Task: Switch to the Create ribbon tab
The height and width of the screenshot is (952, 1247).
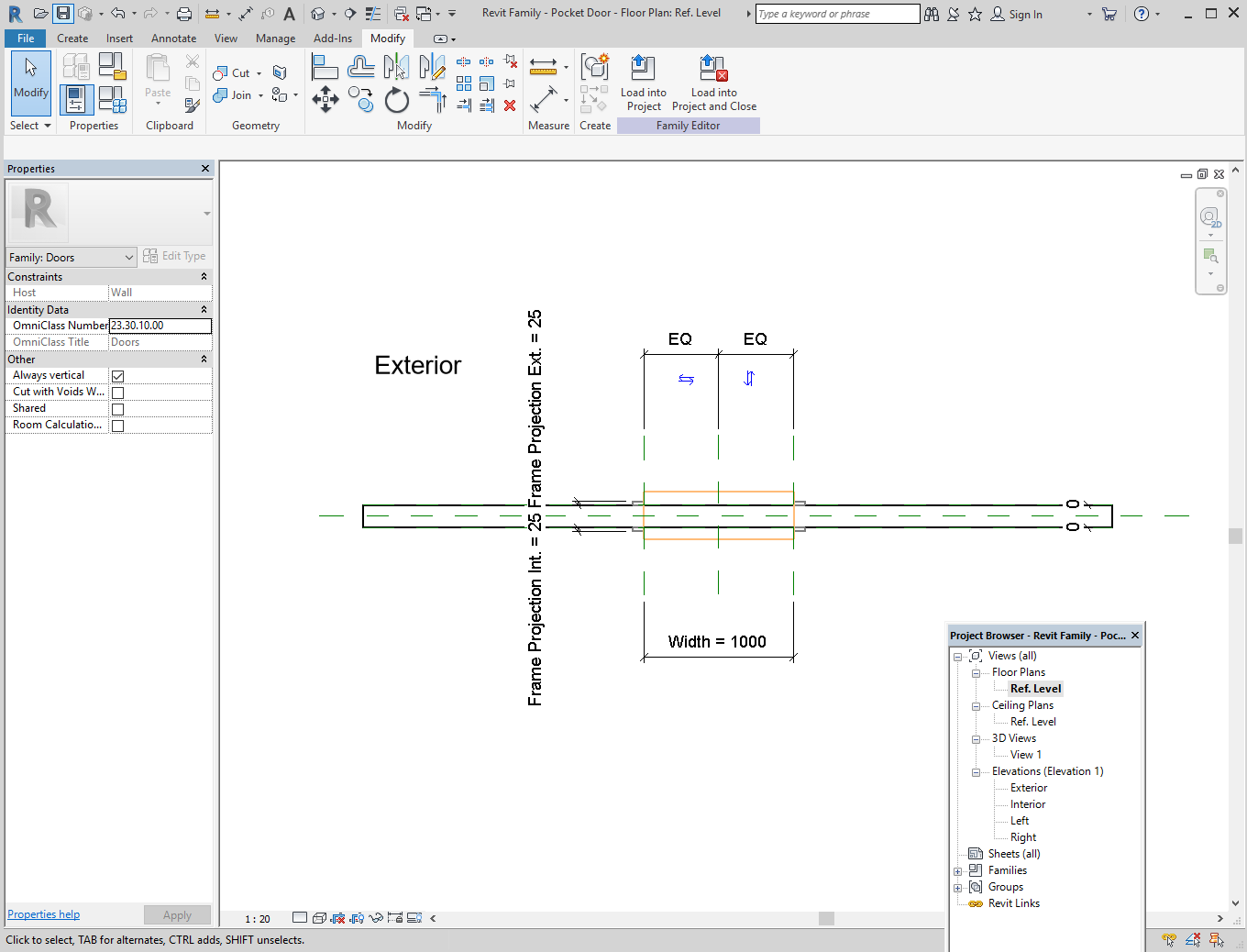Action: (72, 39)
